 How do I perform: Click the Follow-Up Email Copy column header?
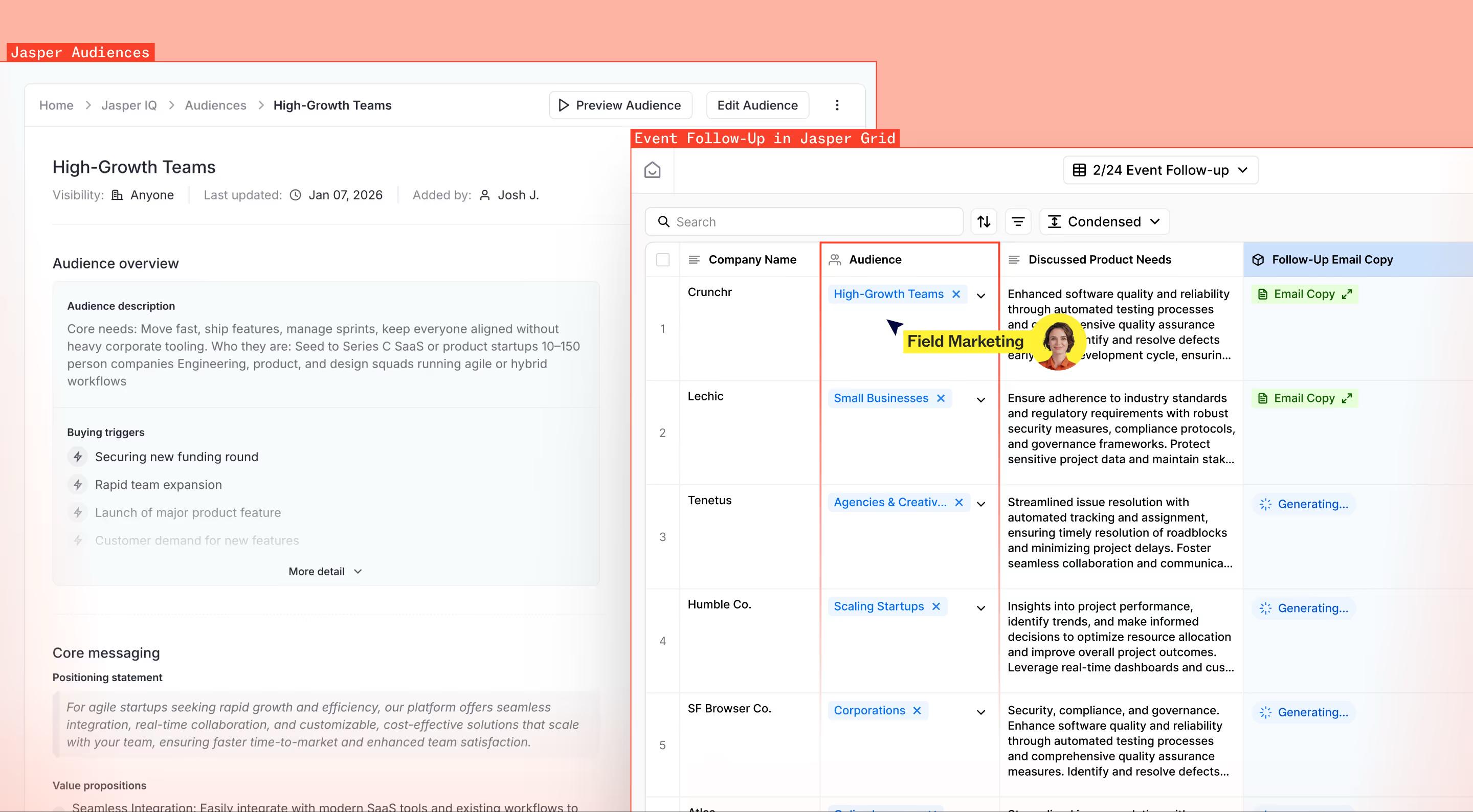tap(1332, 260)
